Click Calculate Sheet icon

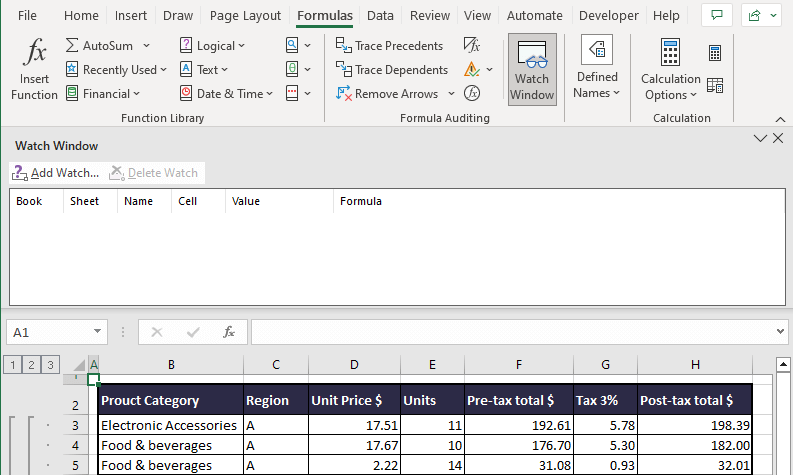715,85
